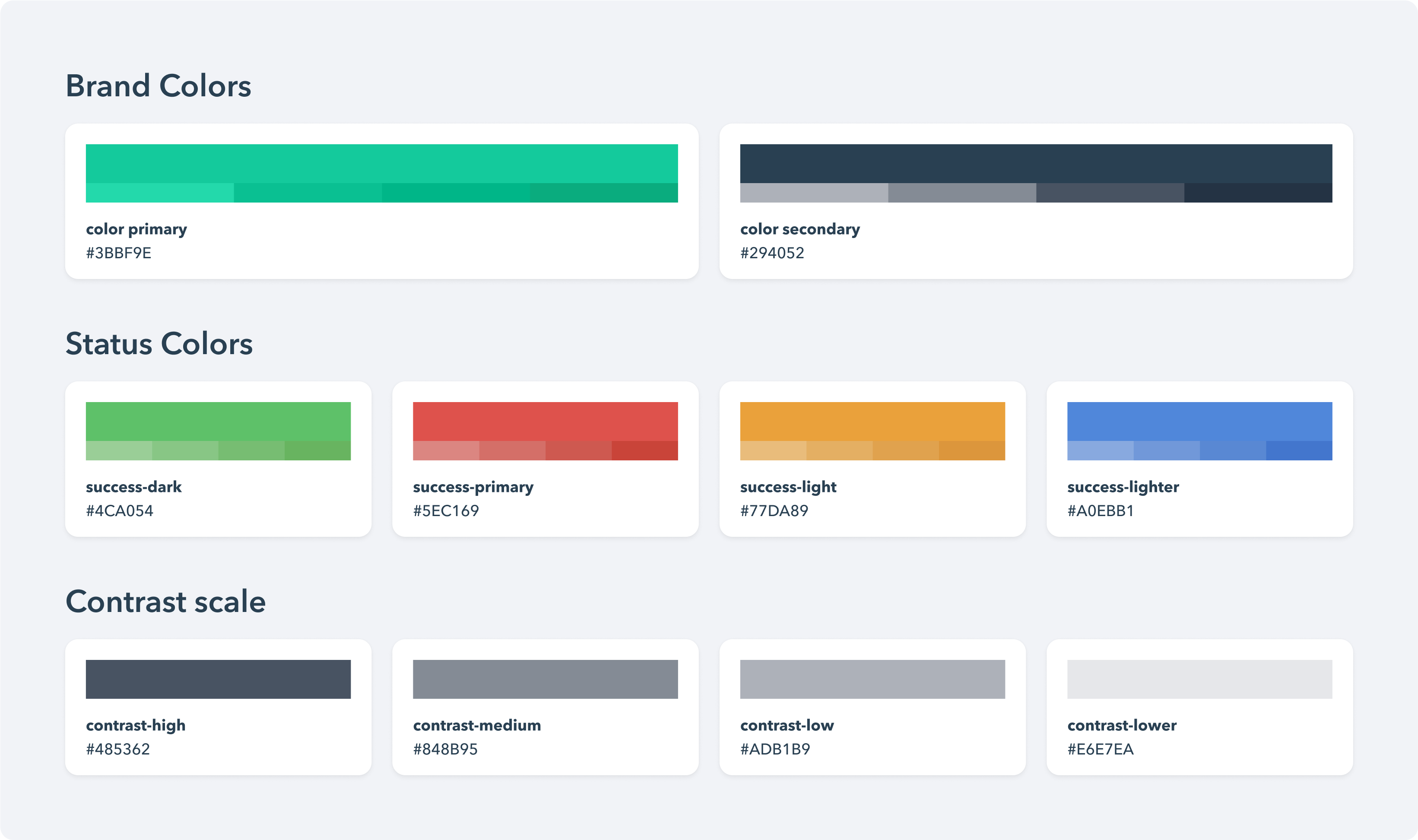Select the Status Colors heading
This screenshot has width=1418, height=840.
tap(160, 343)
